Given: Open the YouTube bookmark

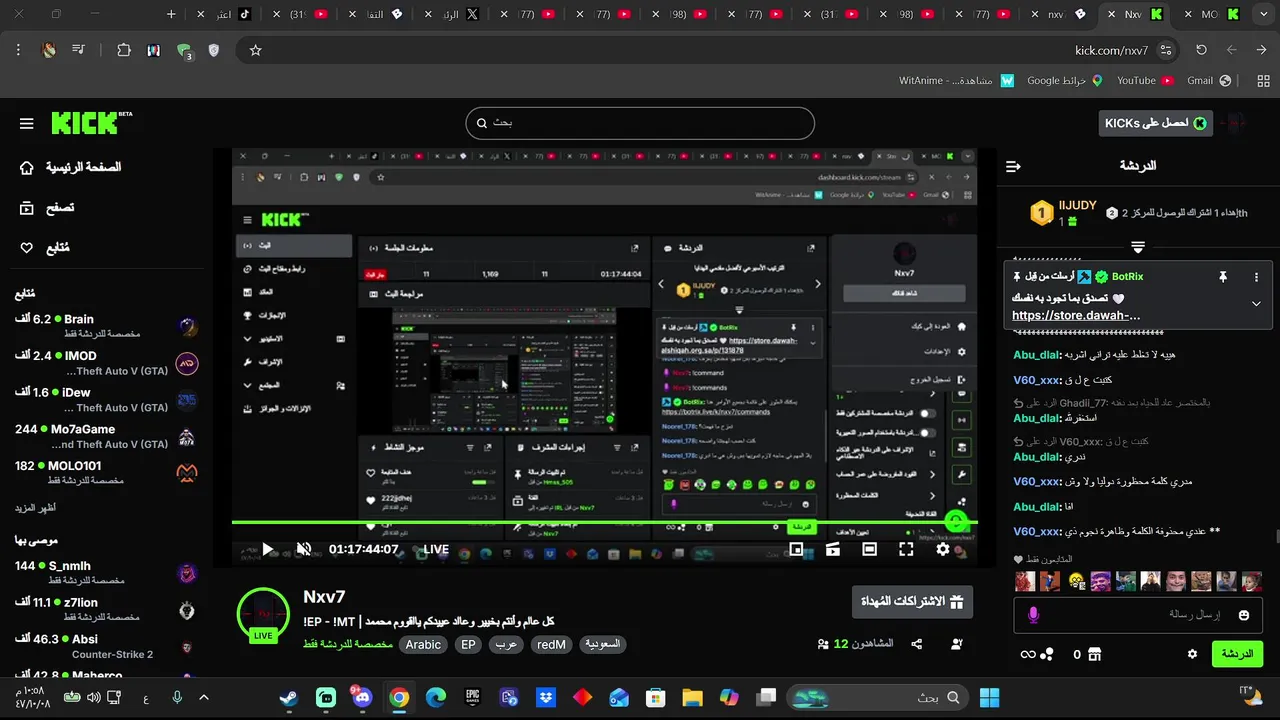Looking at the screenshot, I should click(1144, 80).
